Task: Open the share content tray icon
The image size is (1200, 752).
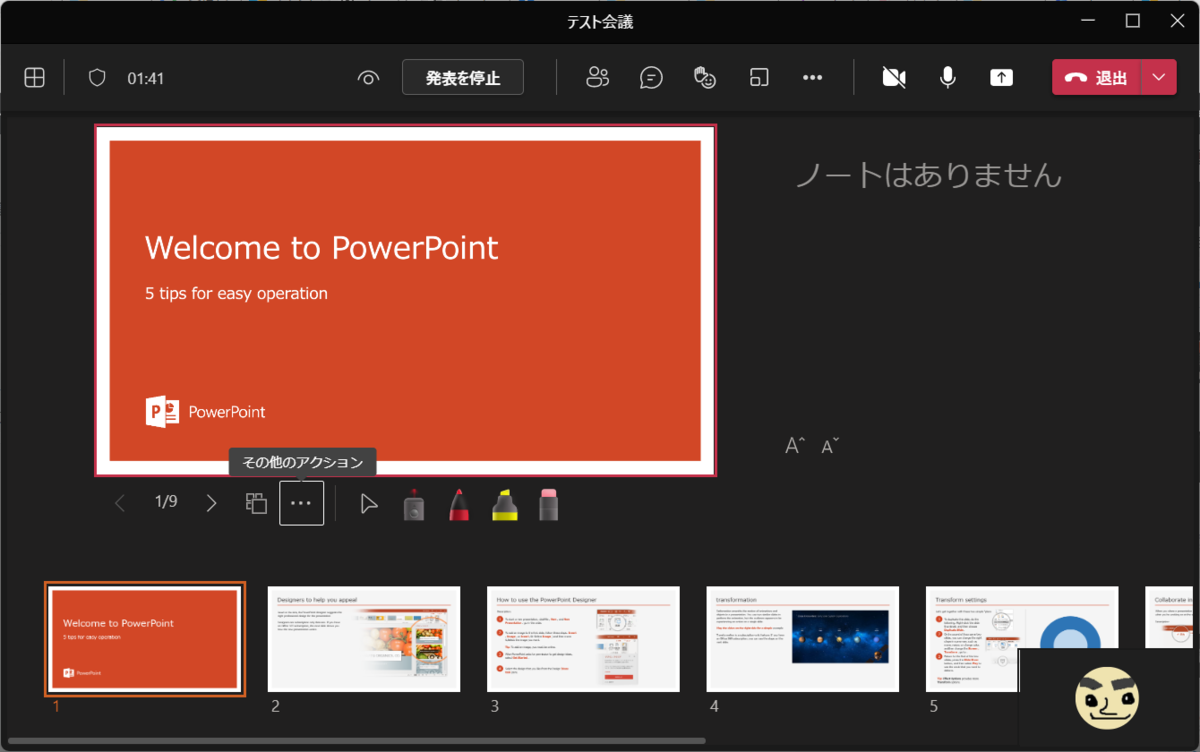Action: [1001, 78]
